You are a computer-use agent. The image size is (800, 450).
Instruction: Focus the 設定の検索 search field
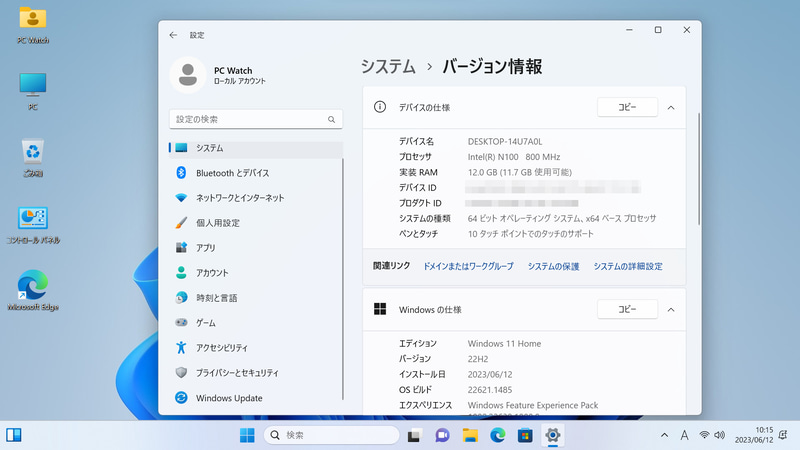(x=256, y=119)
